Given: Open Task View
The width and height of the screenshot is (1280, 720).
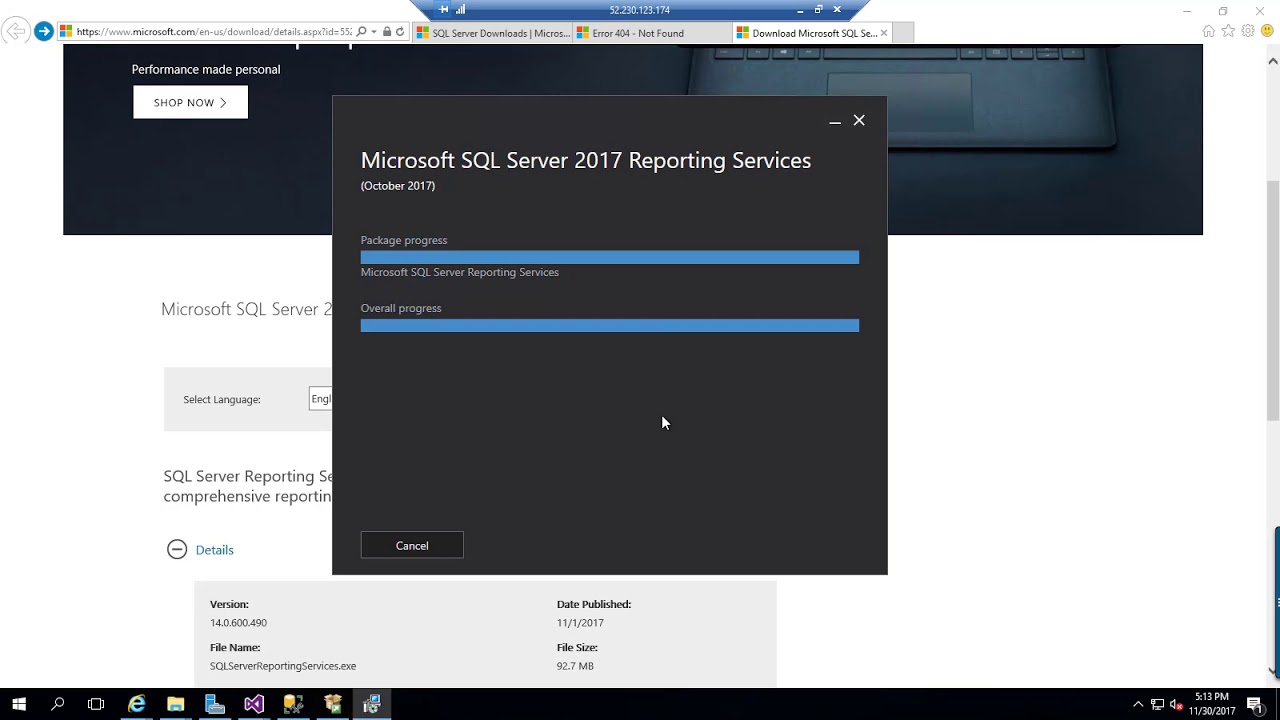Looking at the screenshot, I should [x=96, y=704].
